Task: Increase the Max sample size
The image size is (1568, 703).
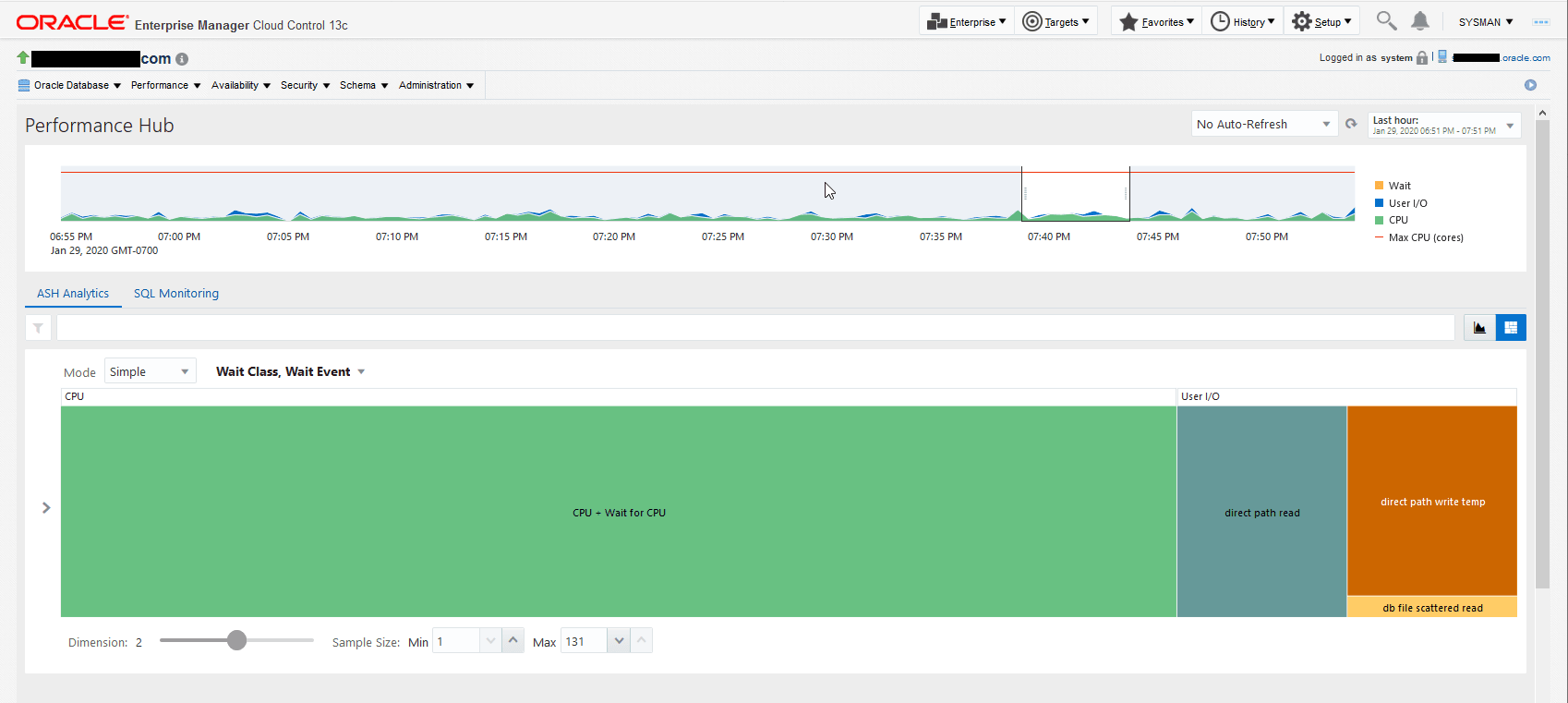Action: click(642, 641)
